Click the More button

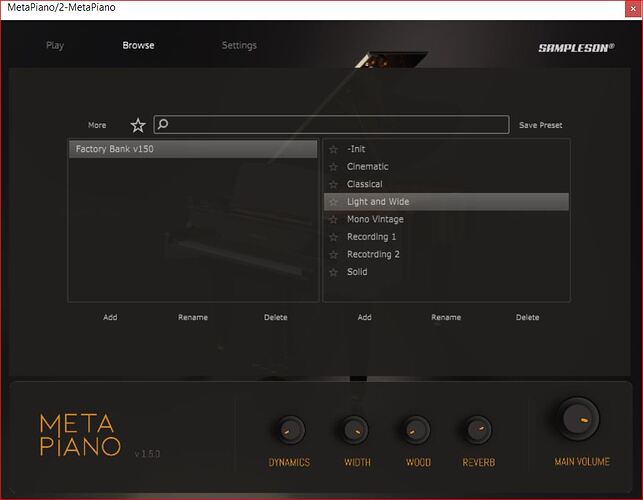tap(97, 125)
